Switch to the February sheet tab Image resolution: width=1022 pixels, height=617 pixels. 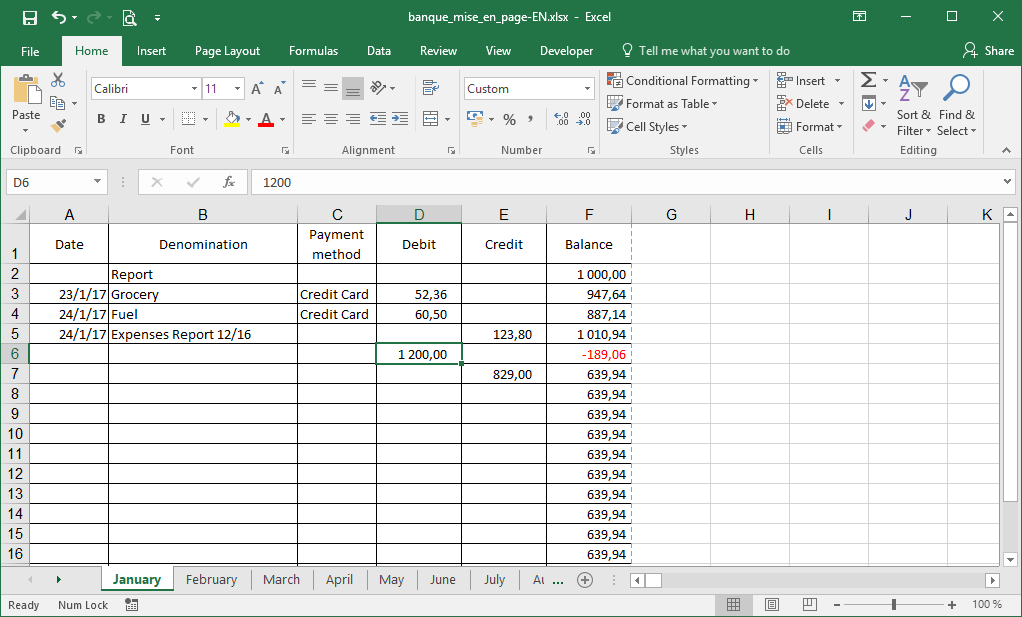211,580
